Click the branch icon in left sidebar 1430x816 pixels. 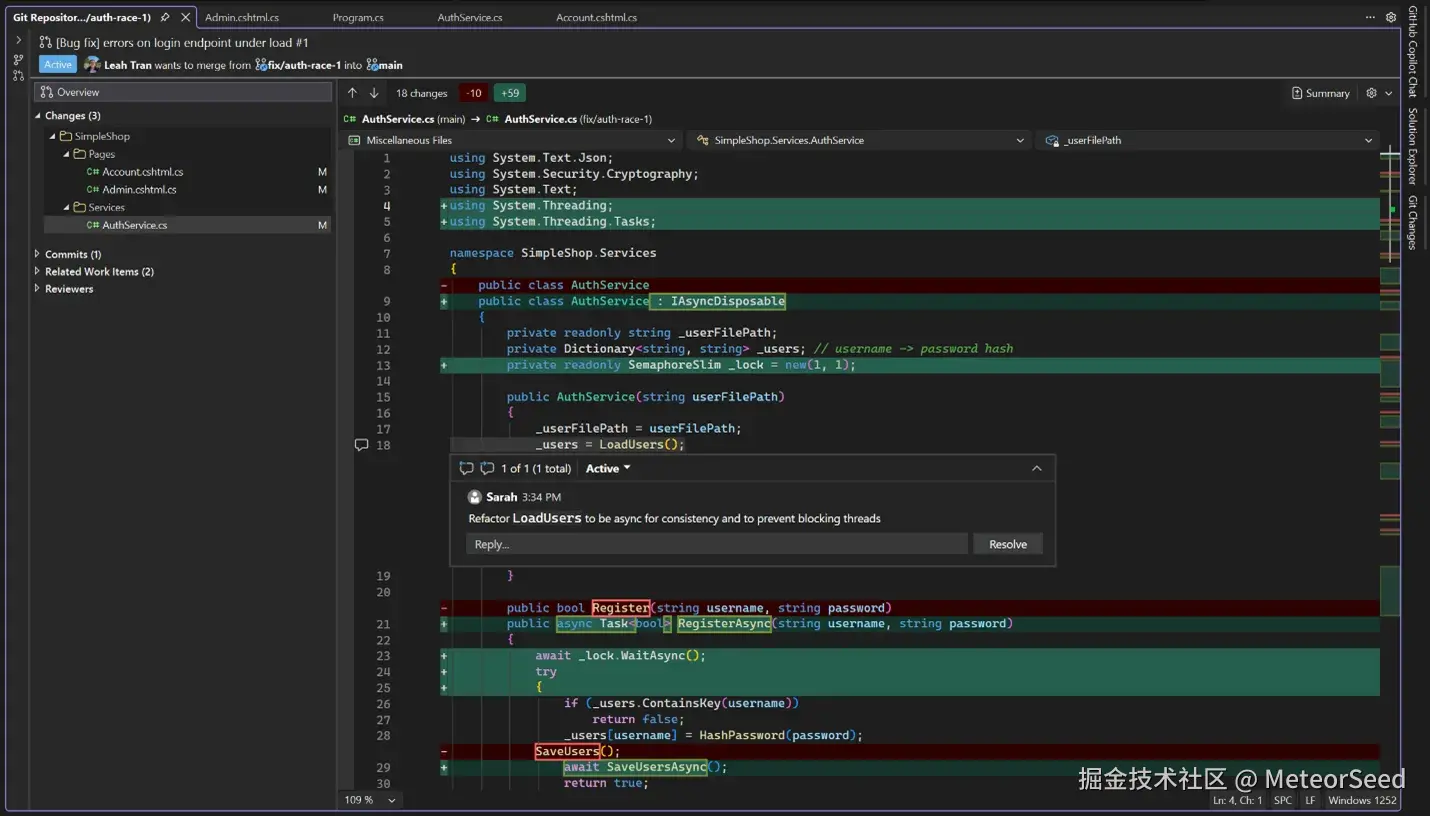click(18, 59)
